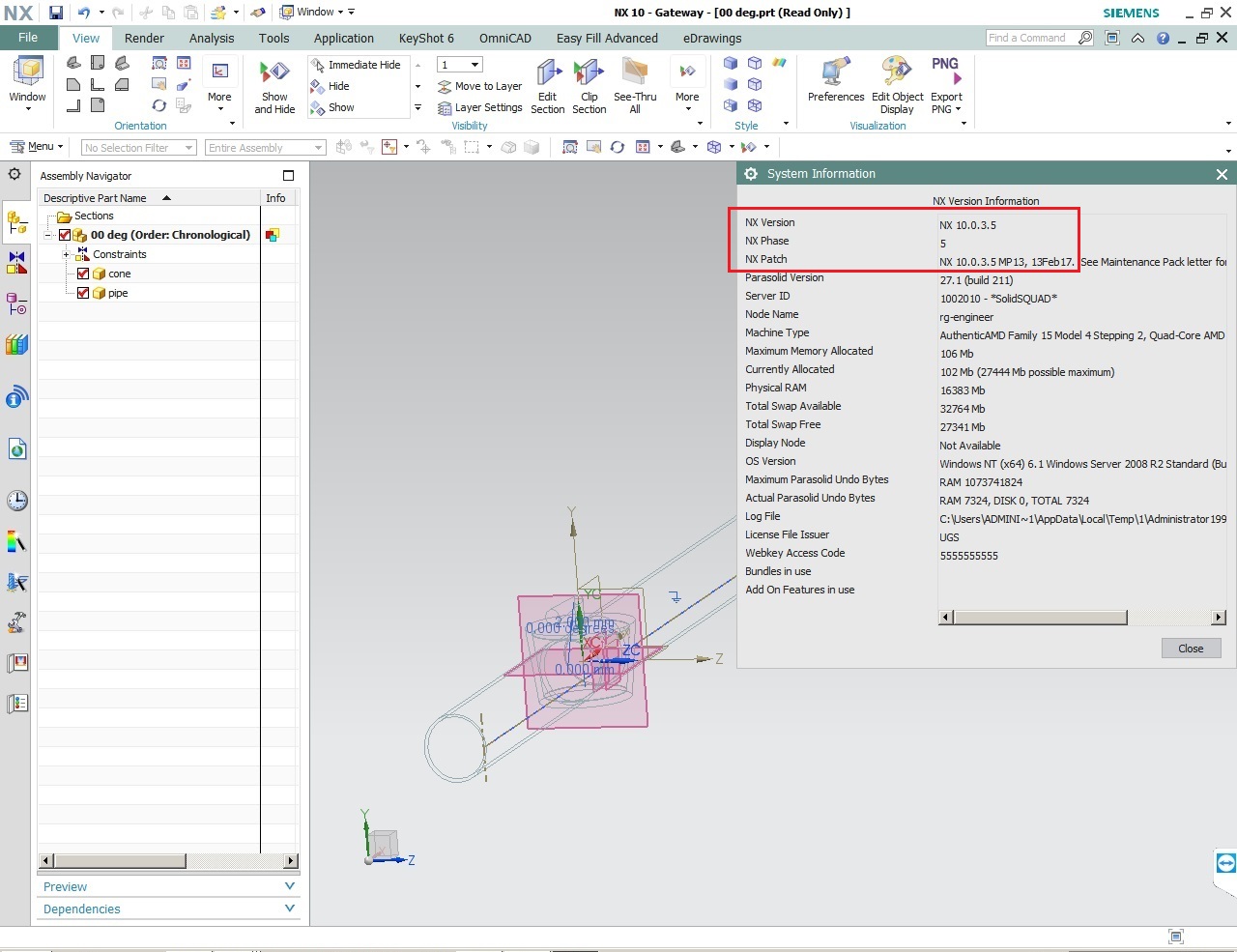
Task: Click the Info column header
Action: tap(277, 198)
